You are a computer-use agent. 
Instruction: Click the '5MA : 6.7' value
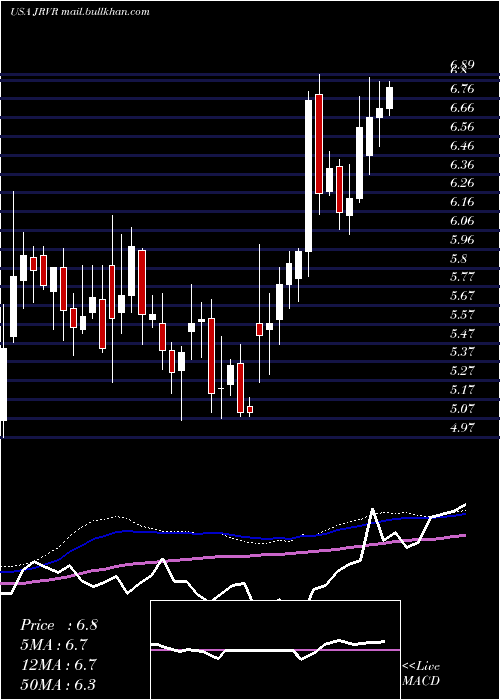click(54, 645)
